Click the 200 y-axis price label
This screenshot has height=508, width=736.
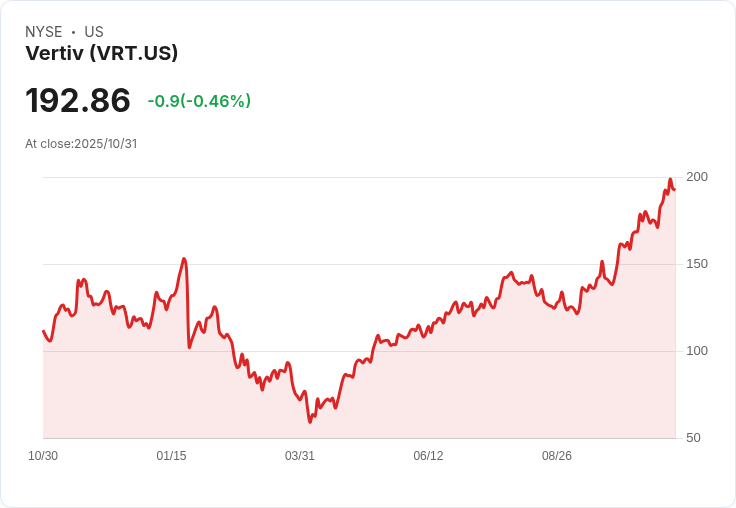pyautogui.click(x=697, y=177)
